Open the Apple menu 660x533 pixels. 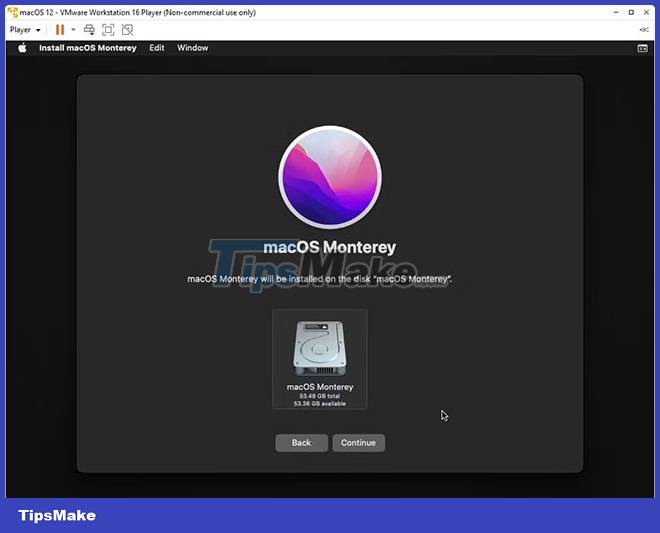pos(22,48)
